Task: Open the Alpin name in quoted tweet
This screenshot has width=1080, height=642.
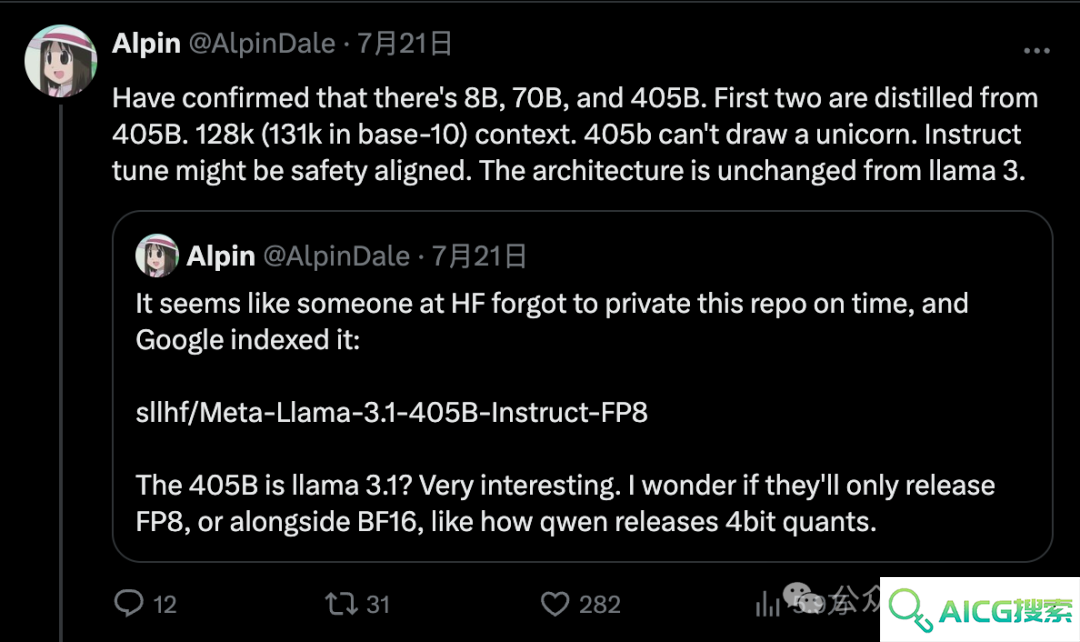Action: [220, 256]
